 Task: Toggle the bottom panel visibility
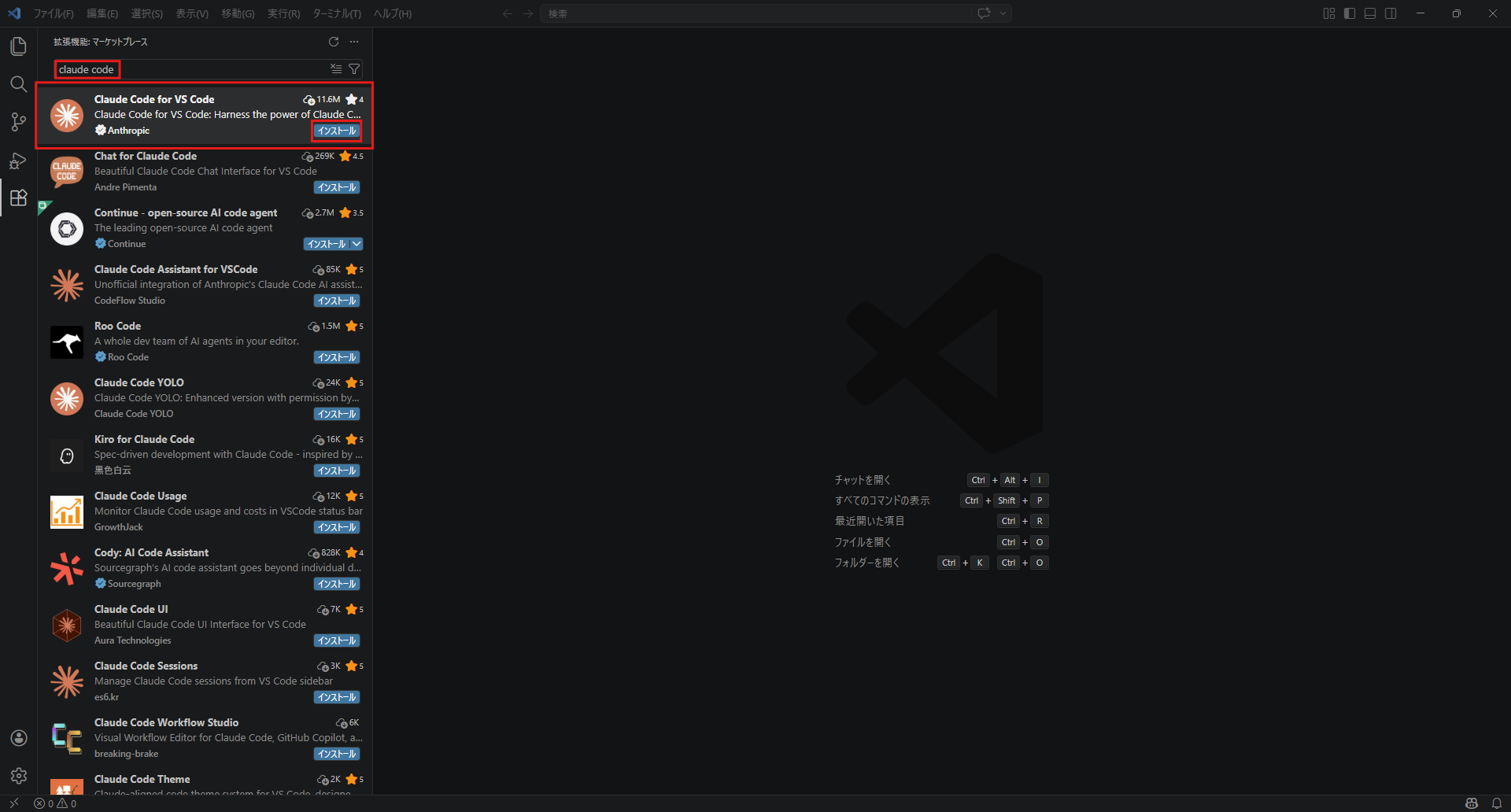pyautogui.click(x=1370, y=13)
